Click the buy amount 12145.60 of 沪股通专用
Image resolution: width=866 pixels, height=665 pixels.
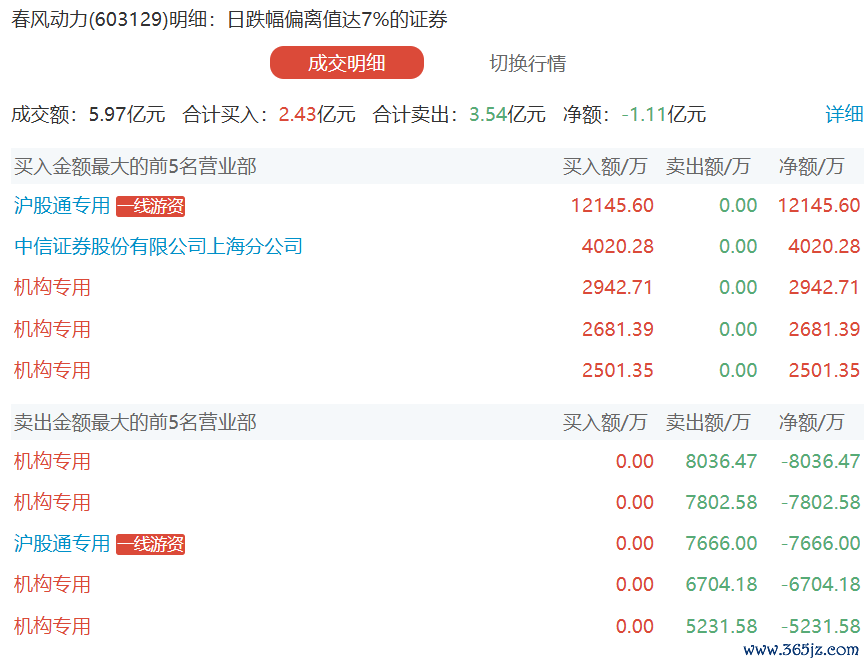click(612, 205)
